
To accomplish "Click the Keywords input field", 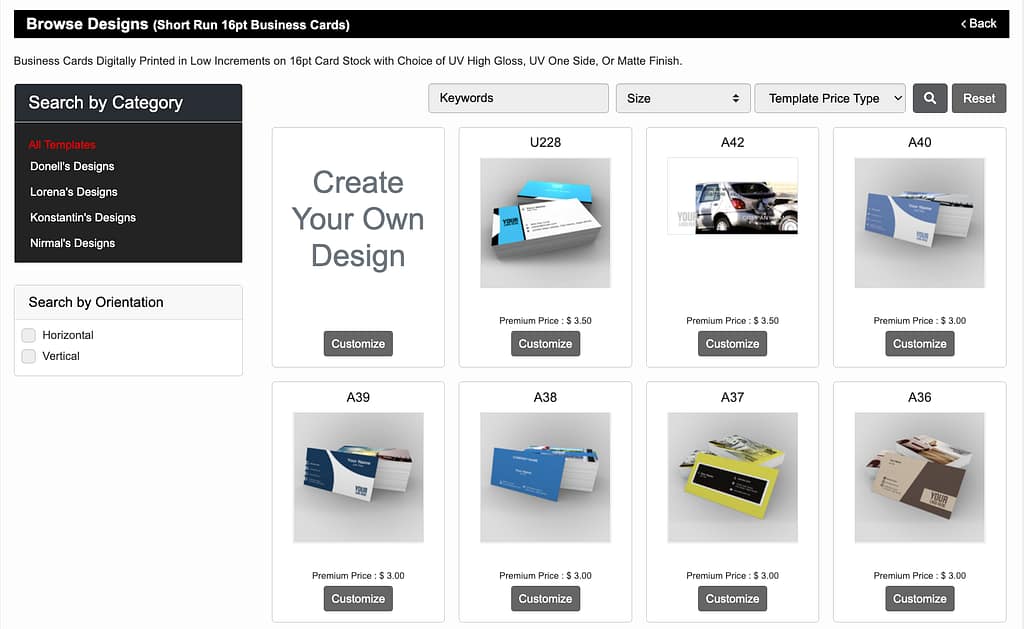I will tap(518, 98).
